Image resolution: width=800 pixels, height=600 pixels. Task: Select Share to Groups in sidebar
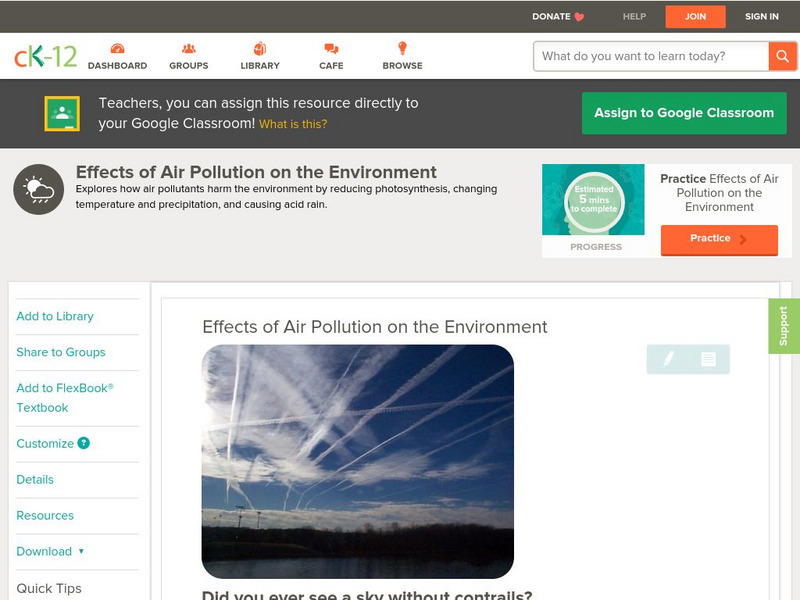(x=61, y=352)
